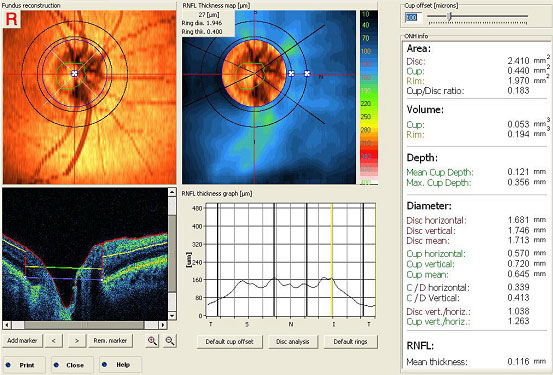Click the B-scan horizontal scrollbar right arrow

(x=163, y=325)
